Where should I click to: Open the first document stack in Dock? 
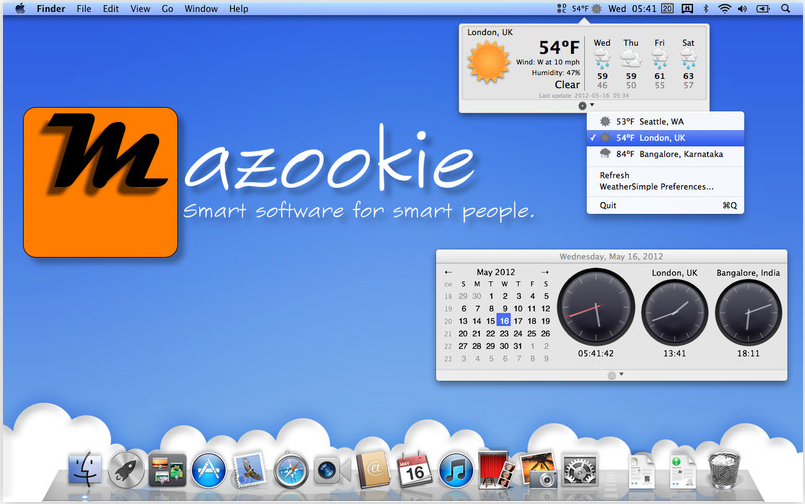coord(641,471)
